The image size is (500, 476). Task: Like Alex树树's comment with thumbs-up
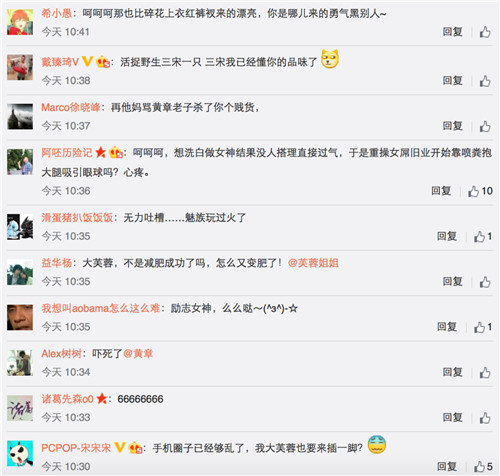485,372
